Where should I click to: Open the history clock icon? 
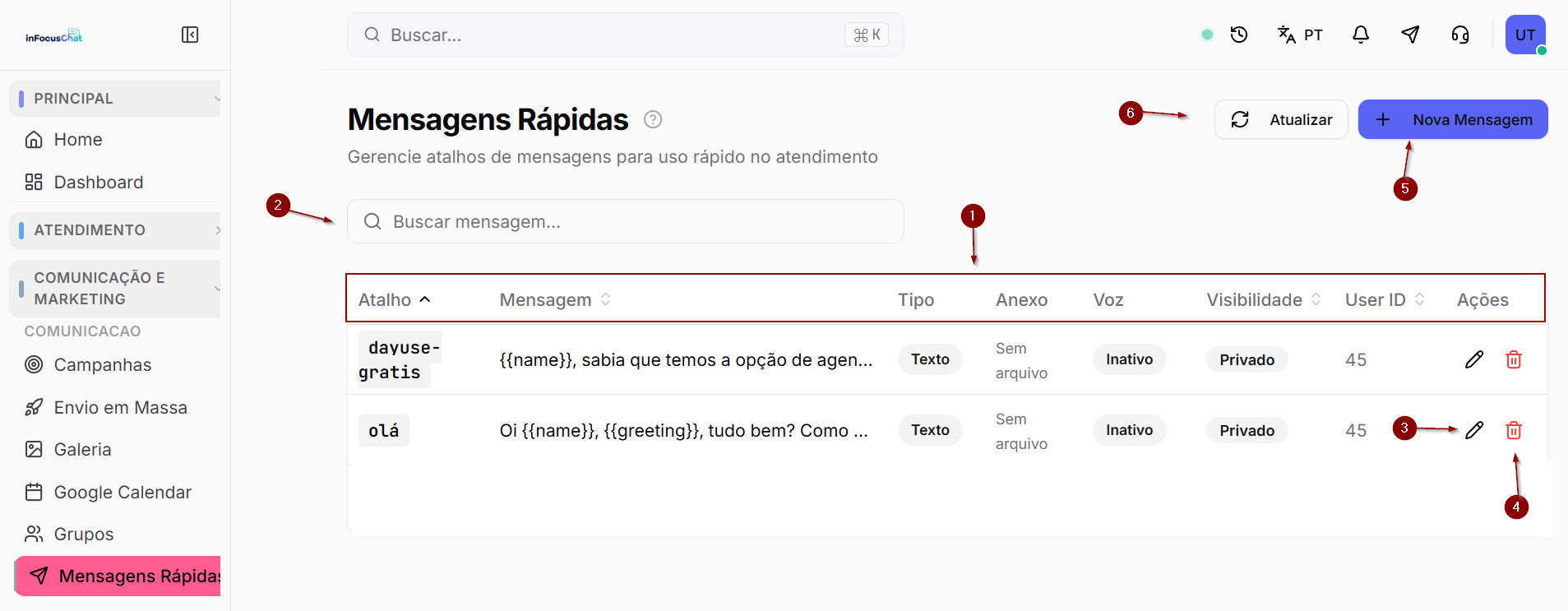(1239, 35)
